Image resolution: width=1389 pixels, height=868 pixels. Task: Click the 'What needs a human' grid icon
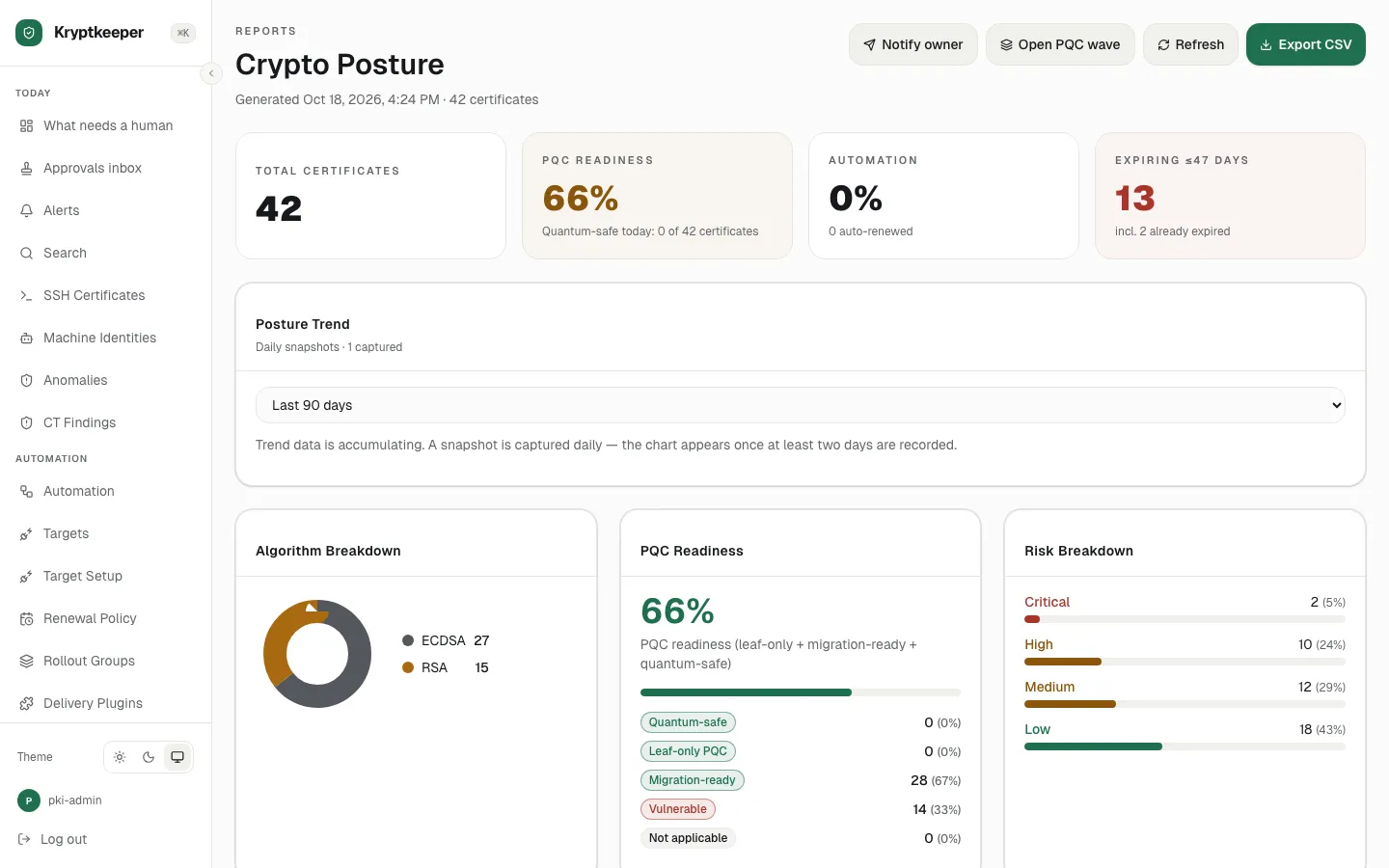tap(26, 125)
